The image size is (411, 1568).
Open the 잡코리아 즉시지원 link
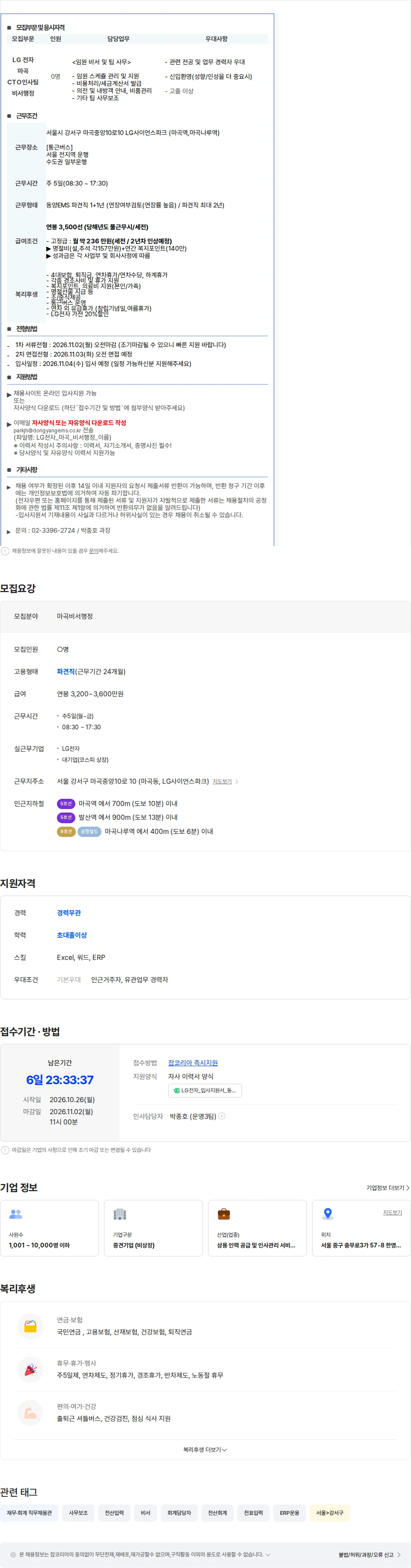pos(193,1063)
